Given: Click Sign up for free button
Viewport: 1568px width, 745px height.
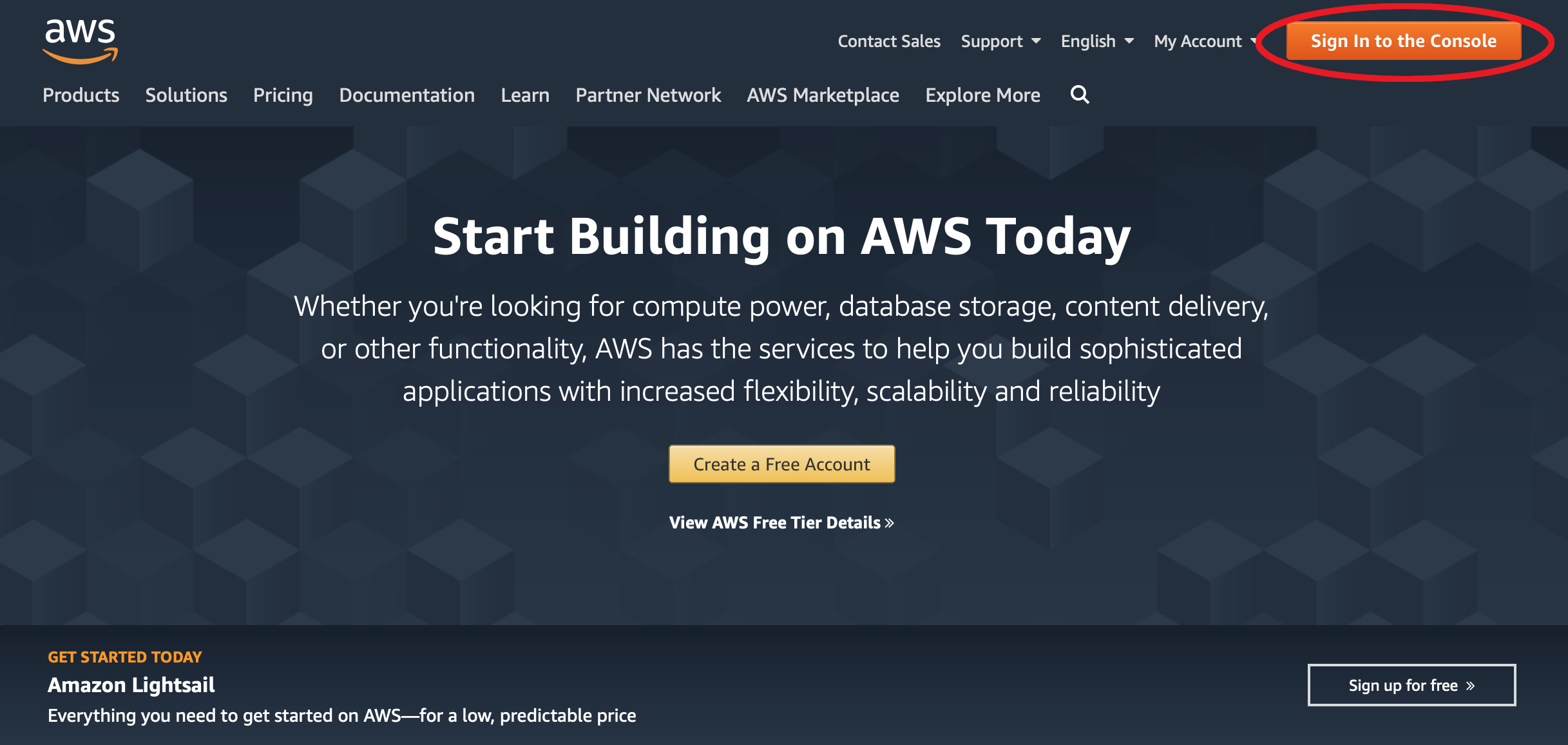Looking at the screenshot, I should (1411, 685).
